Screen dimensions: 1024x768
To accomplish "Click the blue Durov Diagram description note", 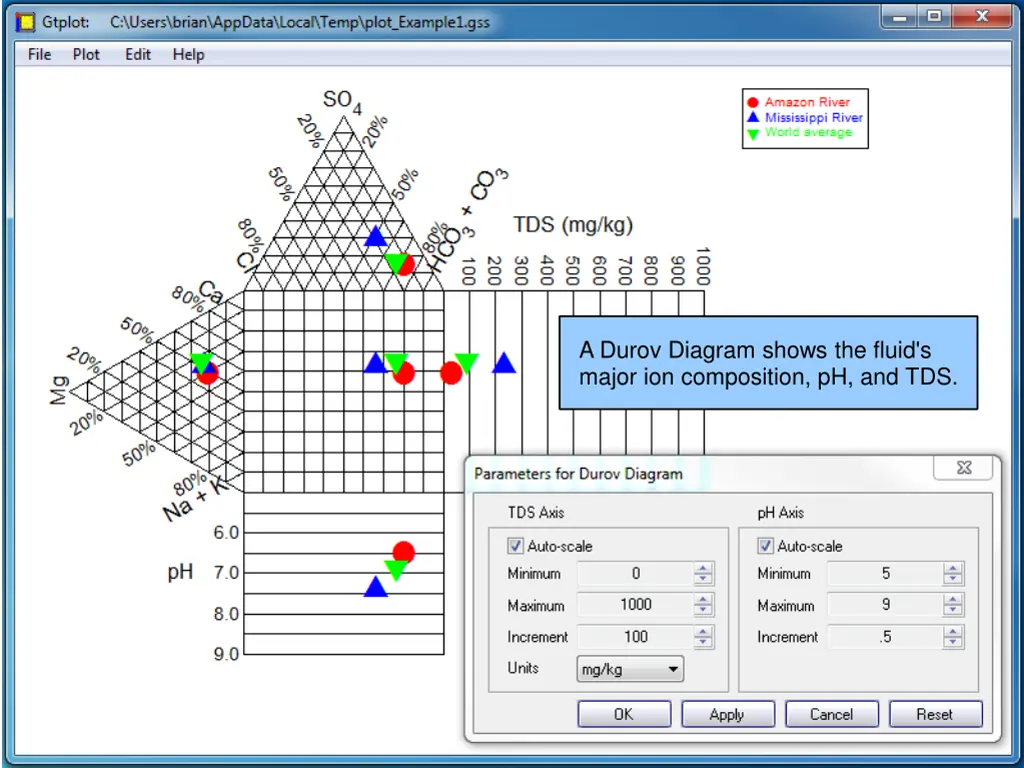I will pyautogui.click(x=768, y=363).
